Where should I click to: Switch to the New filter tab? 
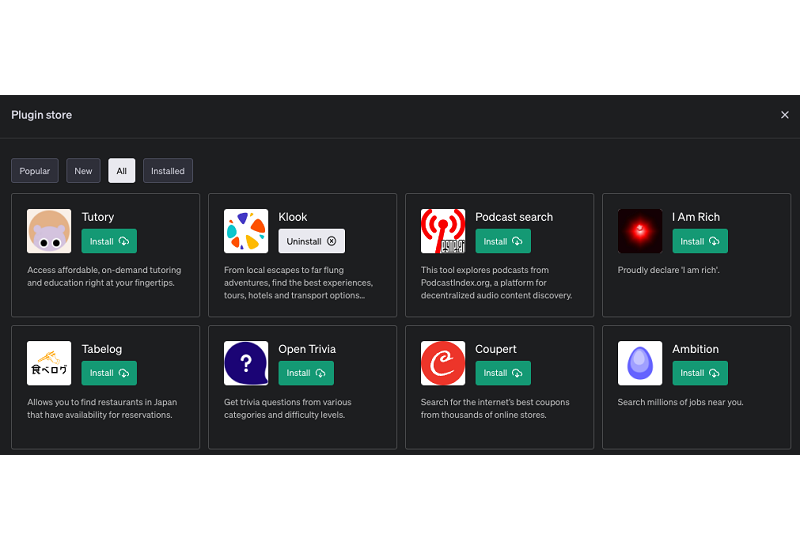(x=83, y=170)
